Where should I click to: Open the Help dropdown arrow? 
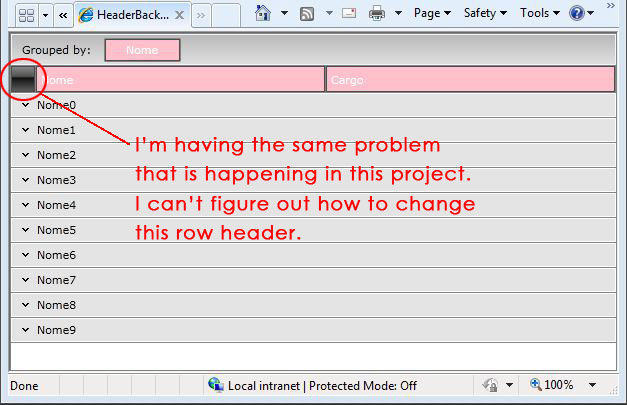591,13
